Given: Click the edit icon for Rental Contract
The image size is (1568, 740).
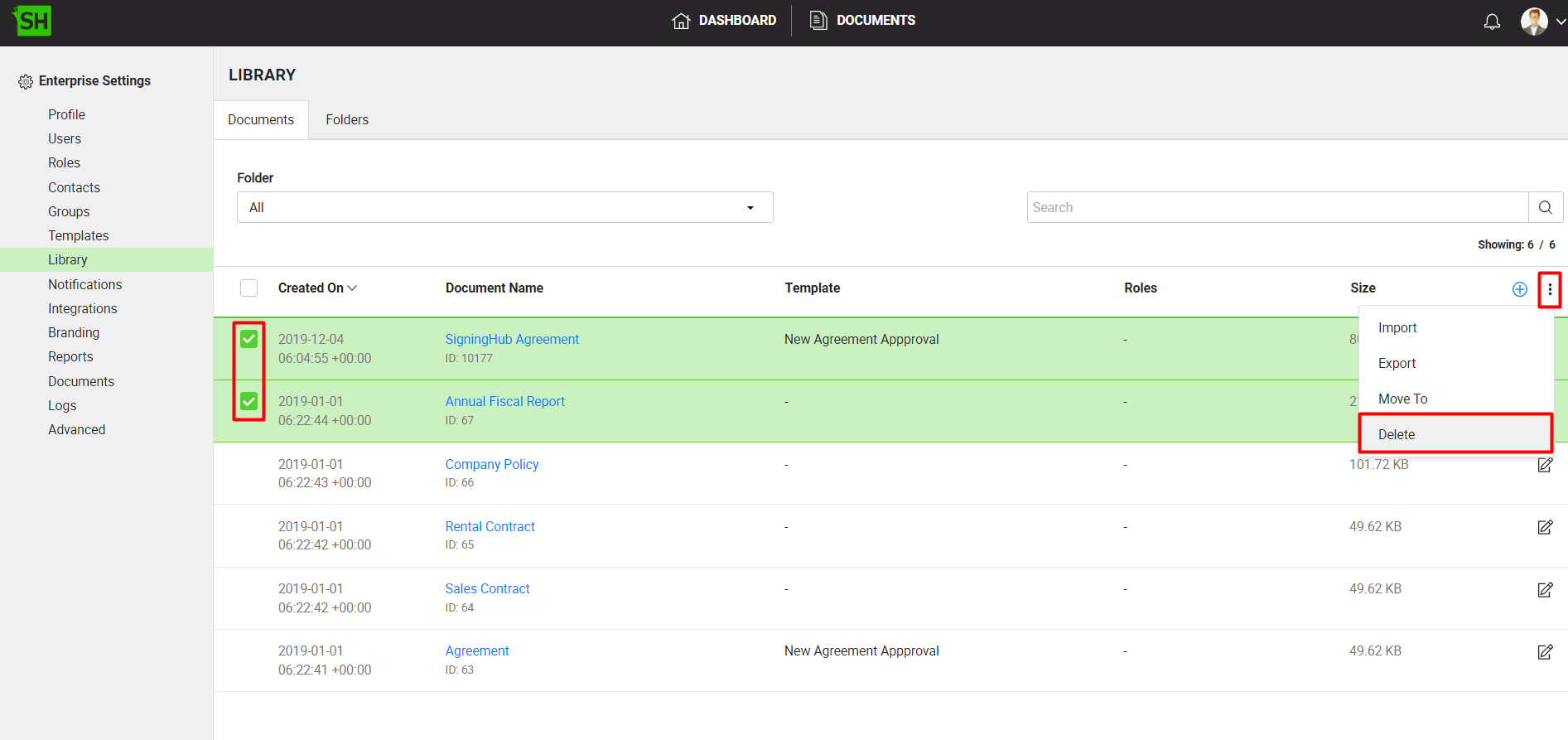Looking at the screenshot, I should [x=1545, y=527].
